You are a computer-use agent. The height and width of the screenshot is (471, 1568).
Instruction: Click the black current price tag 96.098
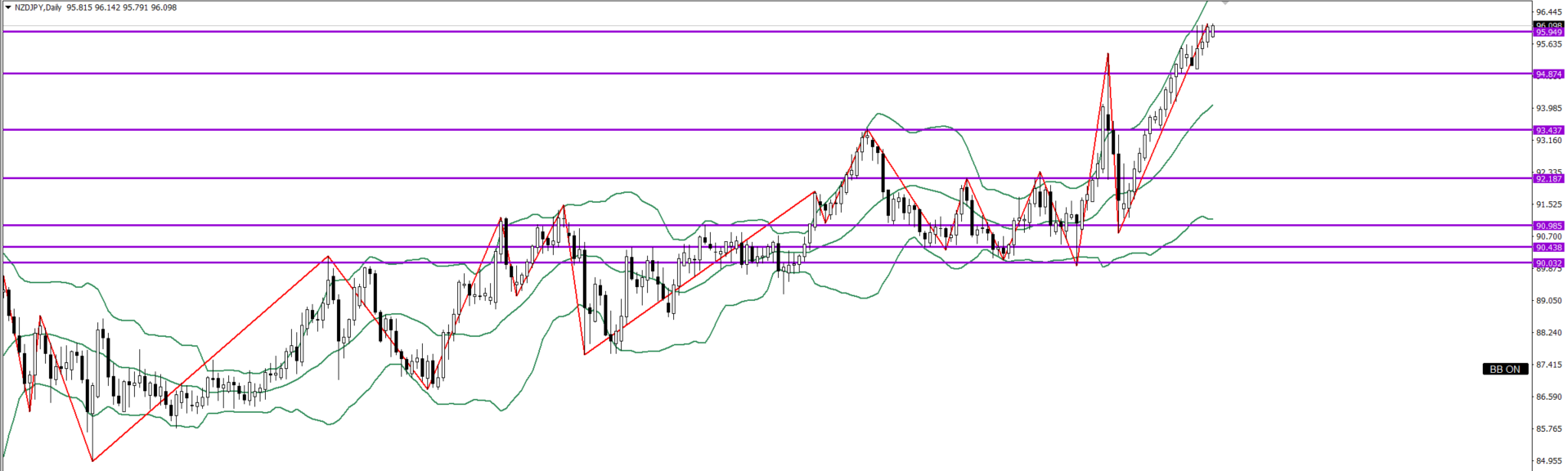coord(1548,25)
